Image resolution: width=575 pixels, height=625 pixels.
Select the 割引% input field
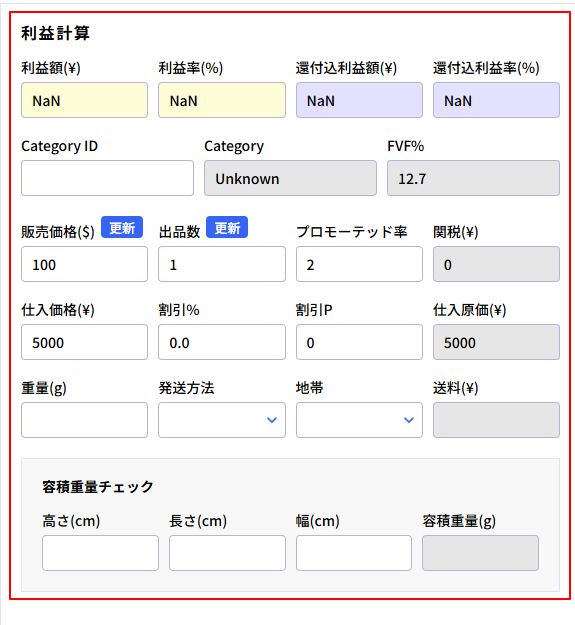tap(222, 342)
